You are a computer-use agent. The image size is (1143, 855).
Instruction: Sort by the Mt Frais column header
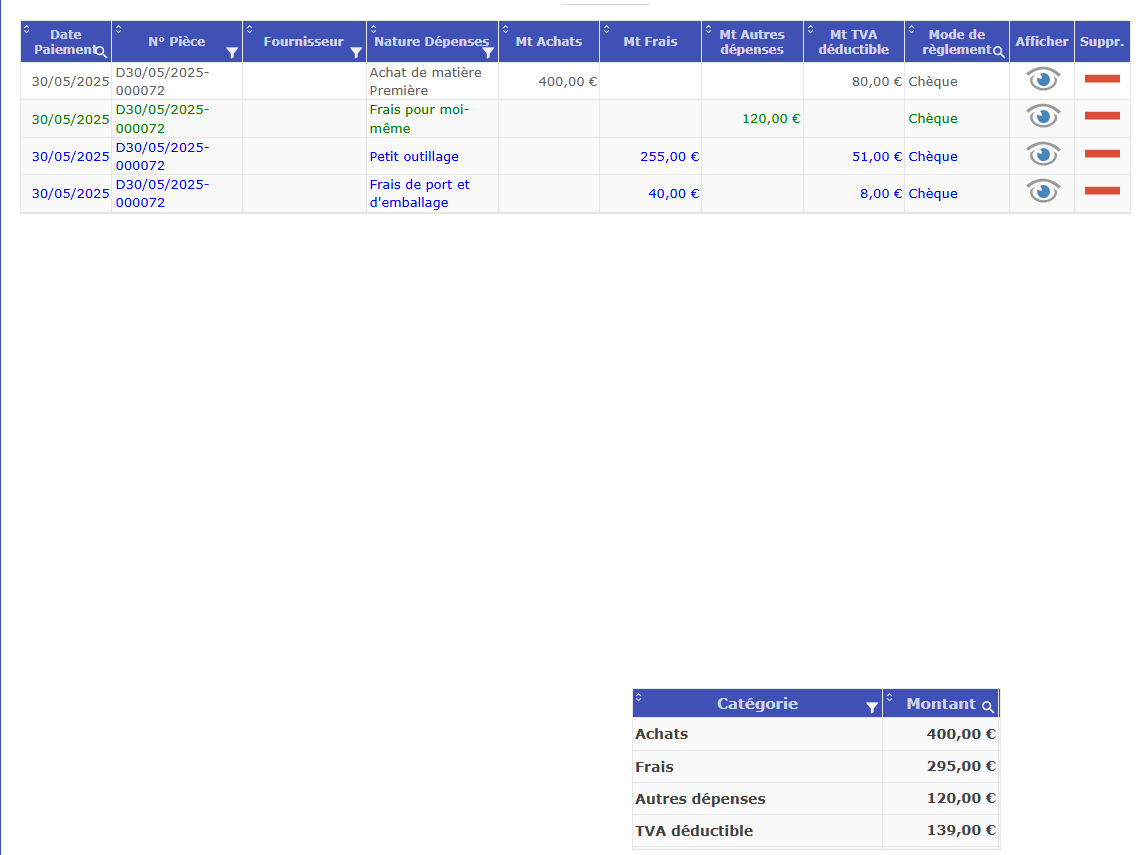tap(650, 42)
